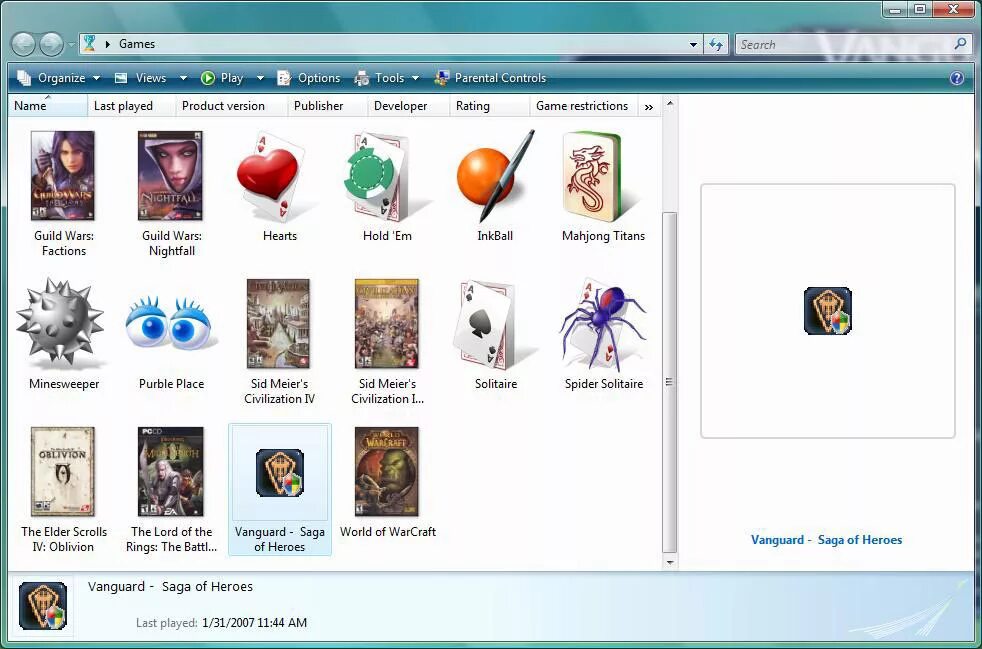Open the Help question mark icon

(x=957, y=78)
